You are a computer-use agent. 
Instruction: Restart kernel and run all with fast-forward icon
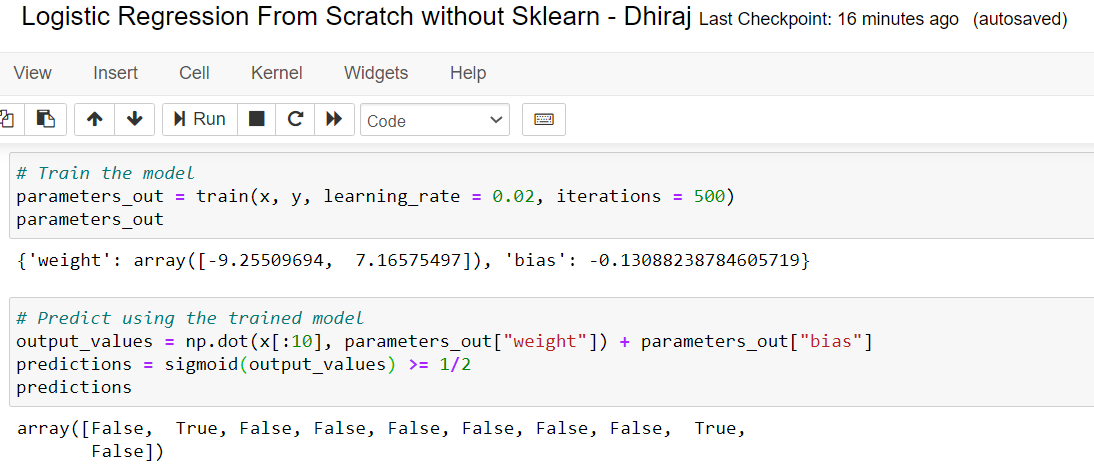coord(334,119)
